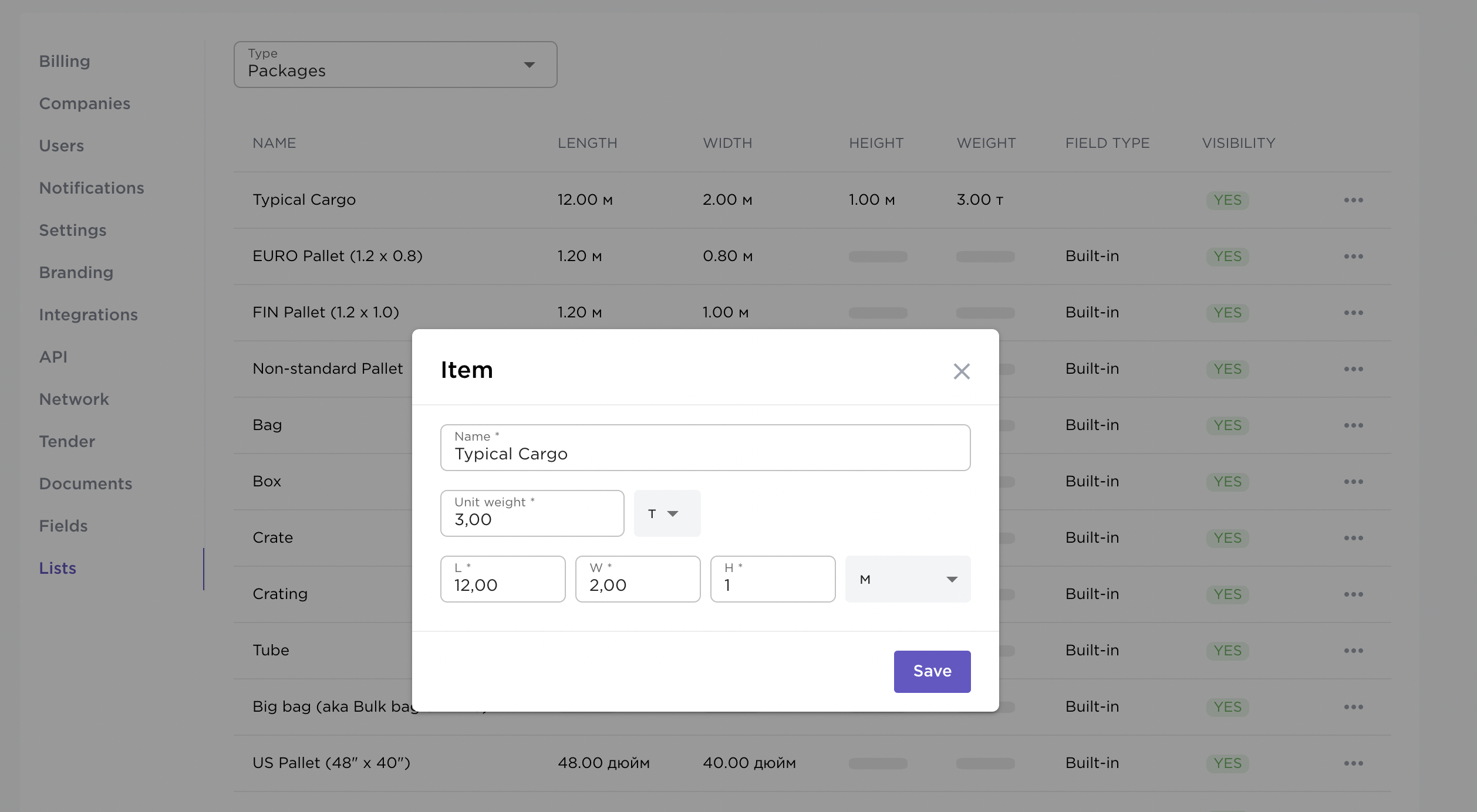
Task: Click YES visibility badge for EURO Pallet
Action: pyautogui.click(x=1228, y=256)
